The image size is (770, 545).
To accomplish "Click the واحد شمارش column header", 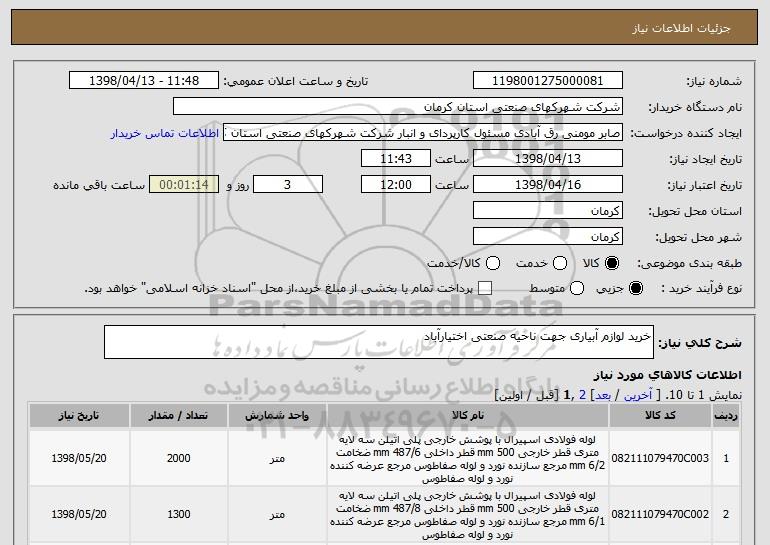I will coord(277,415).
